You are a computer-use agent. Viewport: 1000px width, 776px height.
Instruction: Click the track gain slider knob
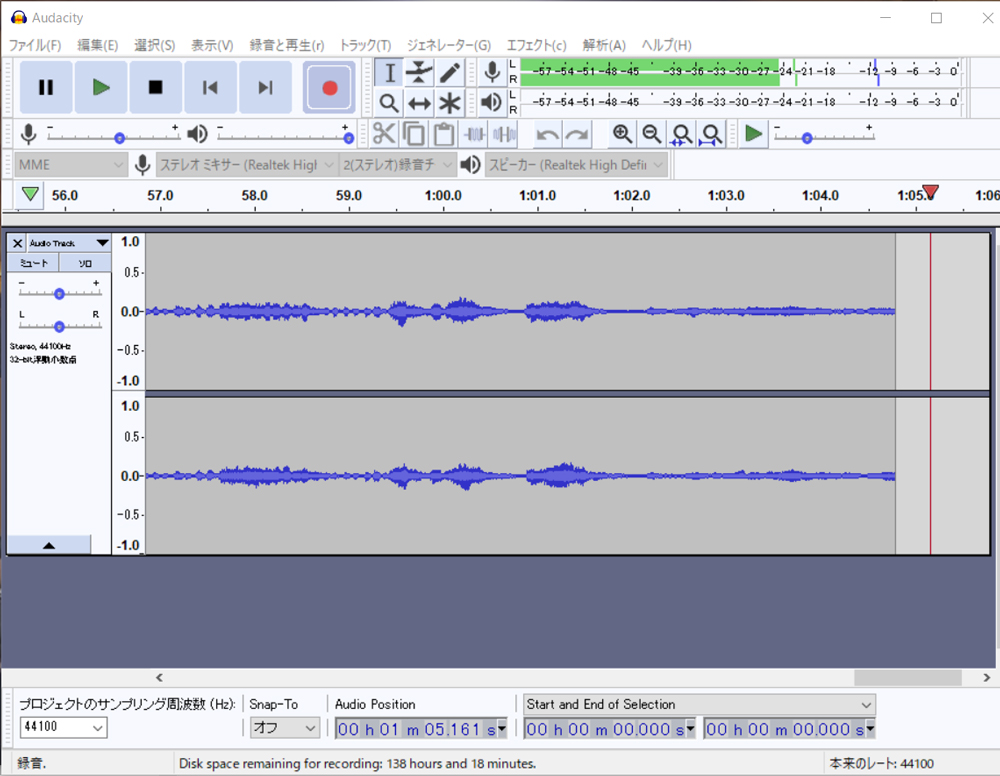[x=59, y=294]
